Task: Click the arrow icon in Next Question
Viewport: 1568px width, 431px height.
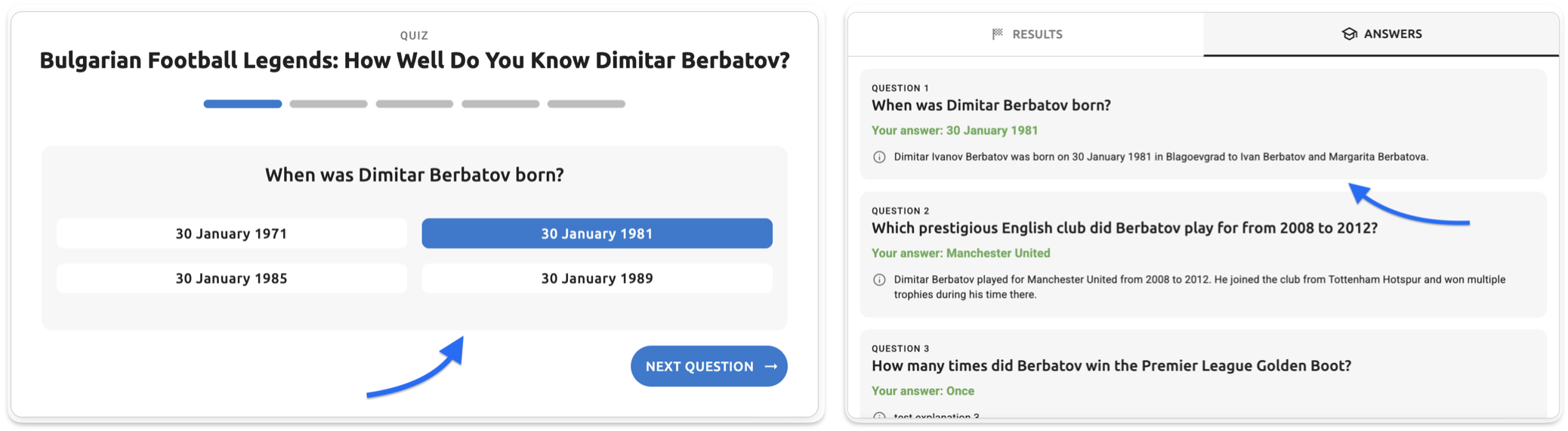Action: pyautogui.click(x=771, y=367)
